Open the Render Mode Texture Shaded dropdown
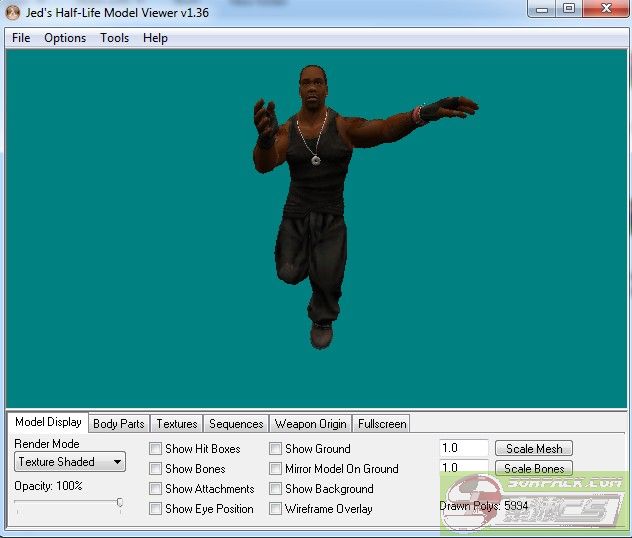Image resolution: width=632 pixels, height=538 pixels. 70,461
